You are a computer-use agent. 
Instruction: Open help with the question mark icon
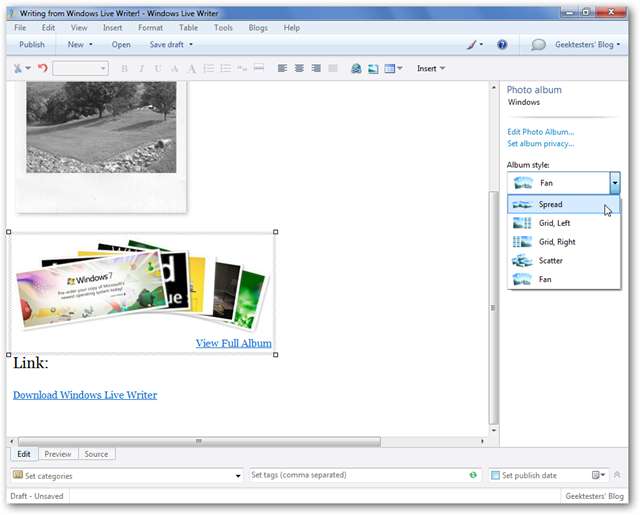pos(502,45)
